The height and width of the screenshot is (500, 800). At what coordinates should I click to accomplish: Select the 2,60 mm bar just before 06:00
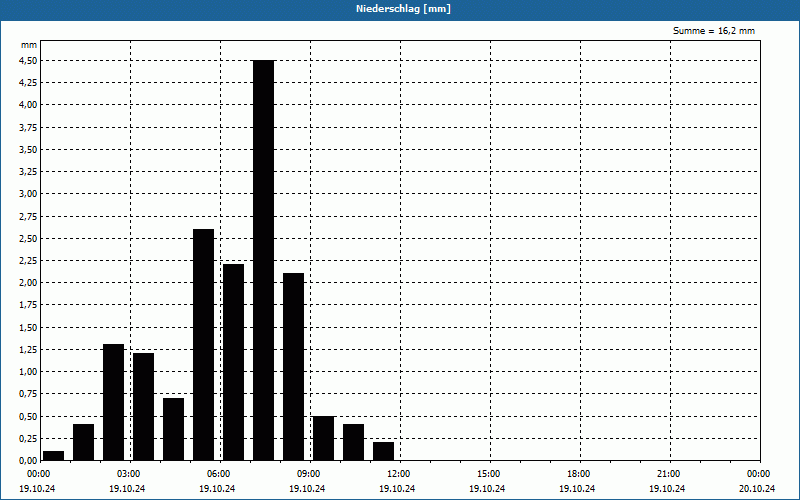pos(204,344)
